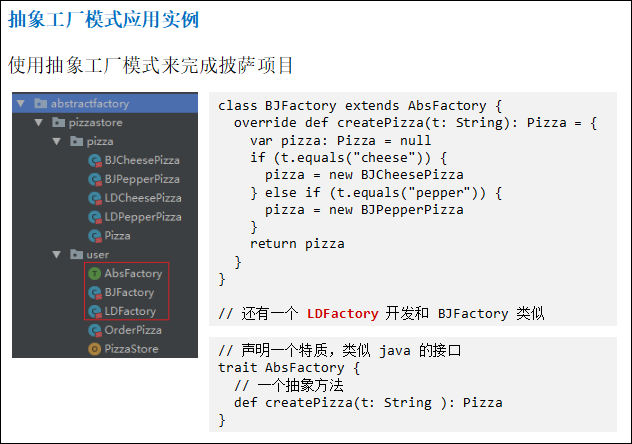
Task: Click the return pizza line
Action: [297, 244]
